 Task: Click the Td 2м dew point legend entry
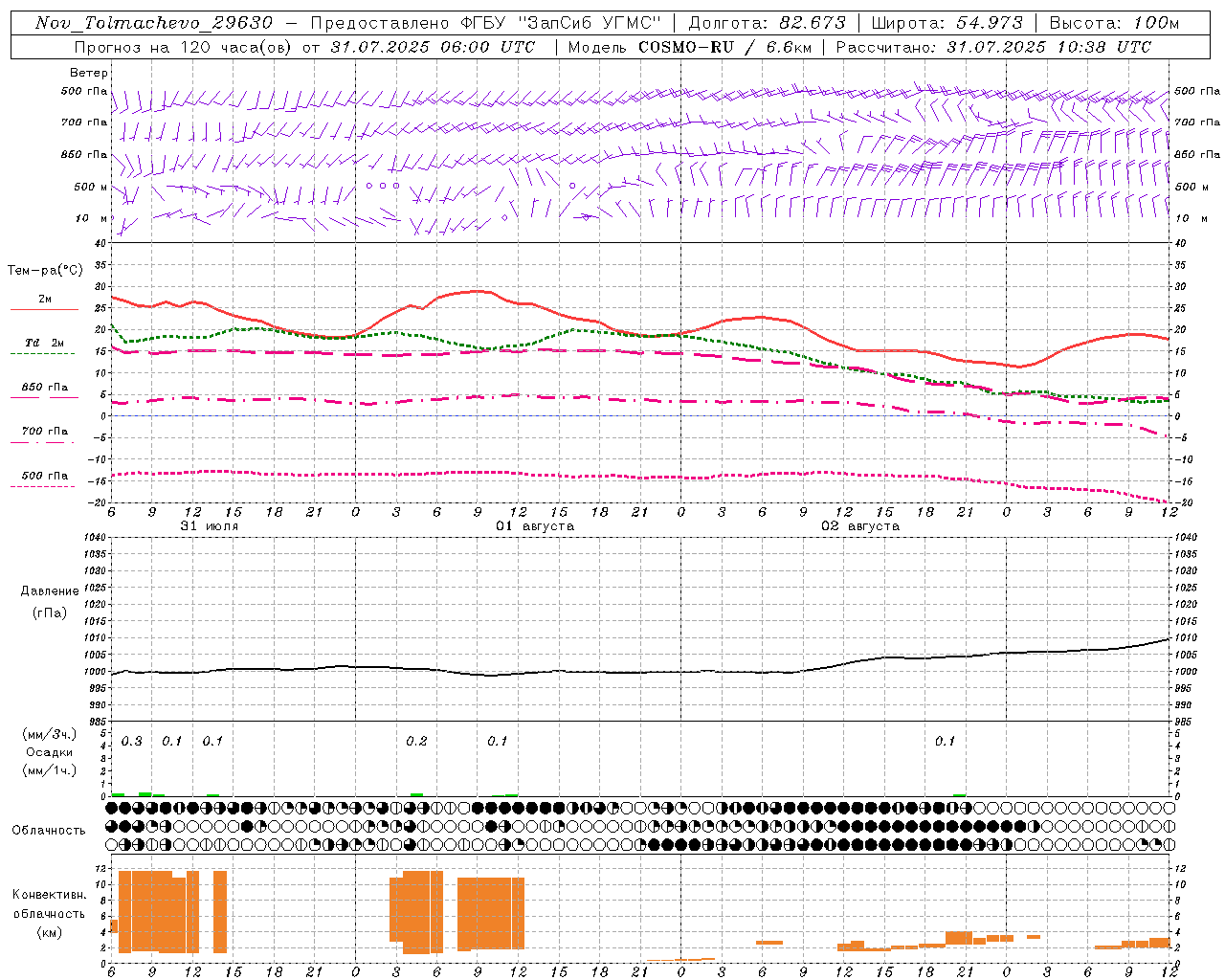click(x=45, y=343)
